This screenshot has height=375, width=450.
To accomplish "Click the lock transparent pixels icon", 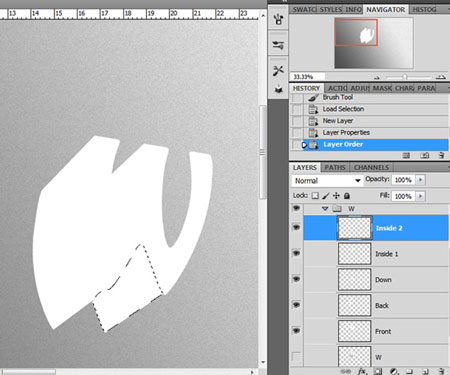I will (315, 196).
